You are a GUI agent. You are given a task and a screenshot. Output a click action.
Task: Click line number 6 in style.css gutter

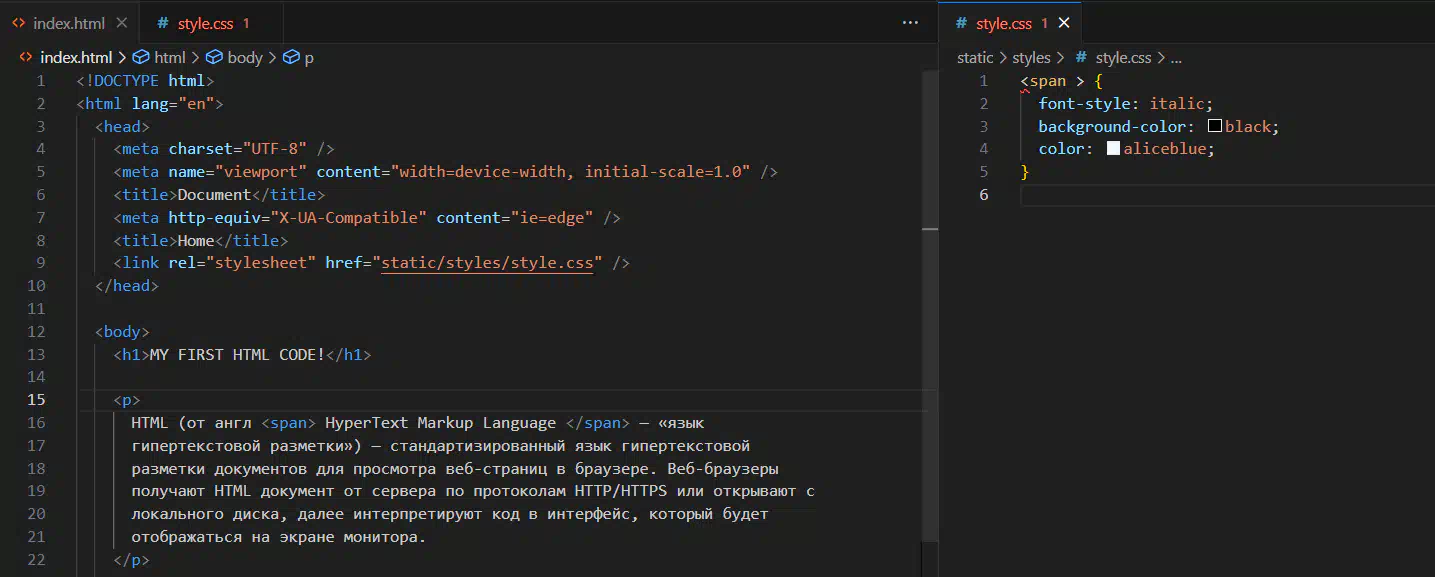(x=984, y=195)
